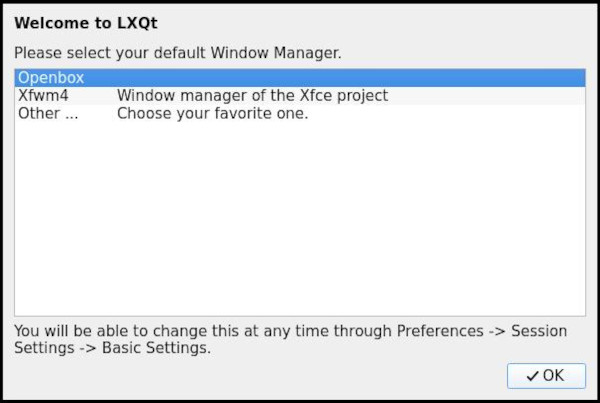600x403 pixels.
Task: Click the checkmark icon on OK button
Action: click(532, 375)
